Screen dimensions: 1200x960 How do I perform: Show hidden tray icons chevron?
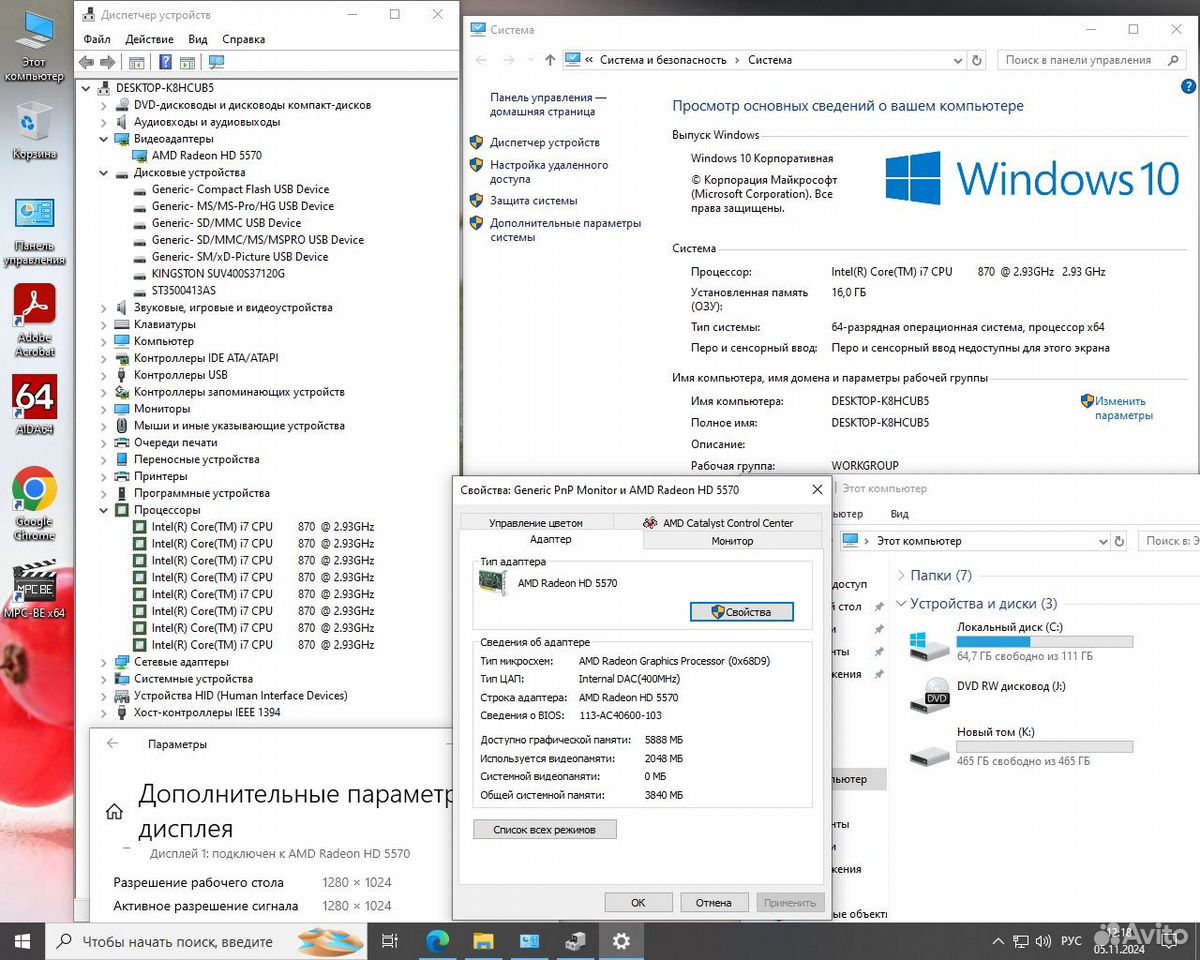pyautogui.click(x=997, y=941)
